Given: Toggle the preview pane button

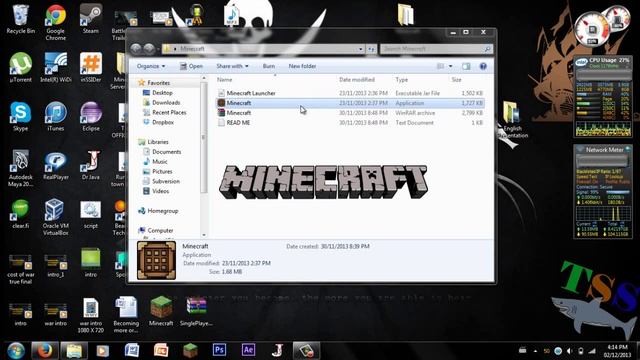Looking at the screenshot, I should click(x=466, y=66).
